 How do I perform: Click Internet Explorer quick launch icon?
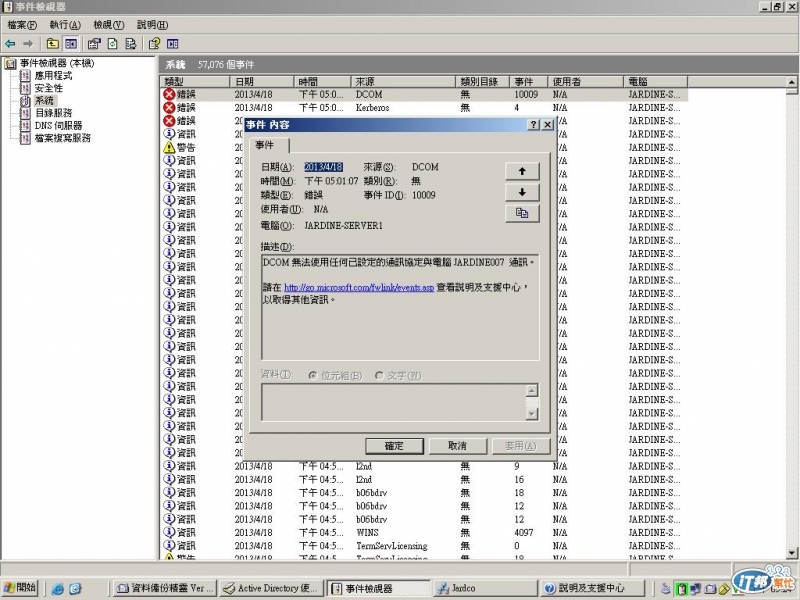coord(57,589)
